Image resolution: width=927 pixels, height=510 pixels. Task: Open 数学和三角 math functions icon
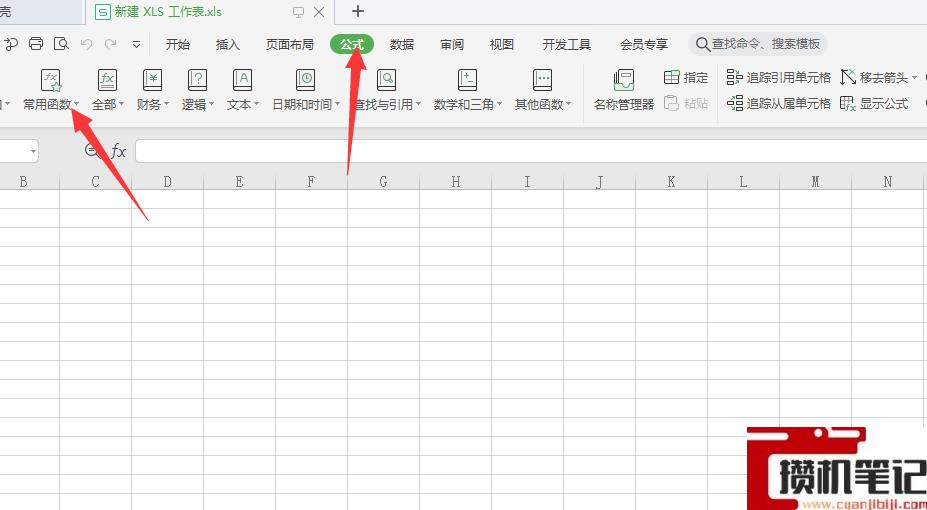click(x=467, y=80)
